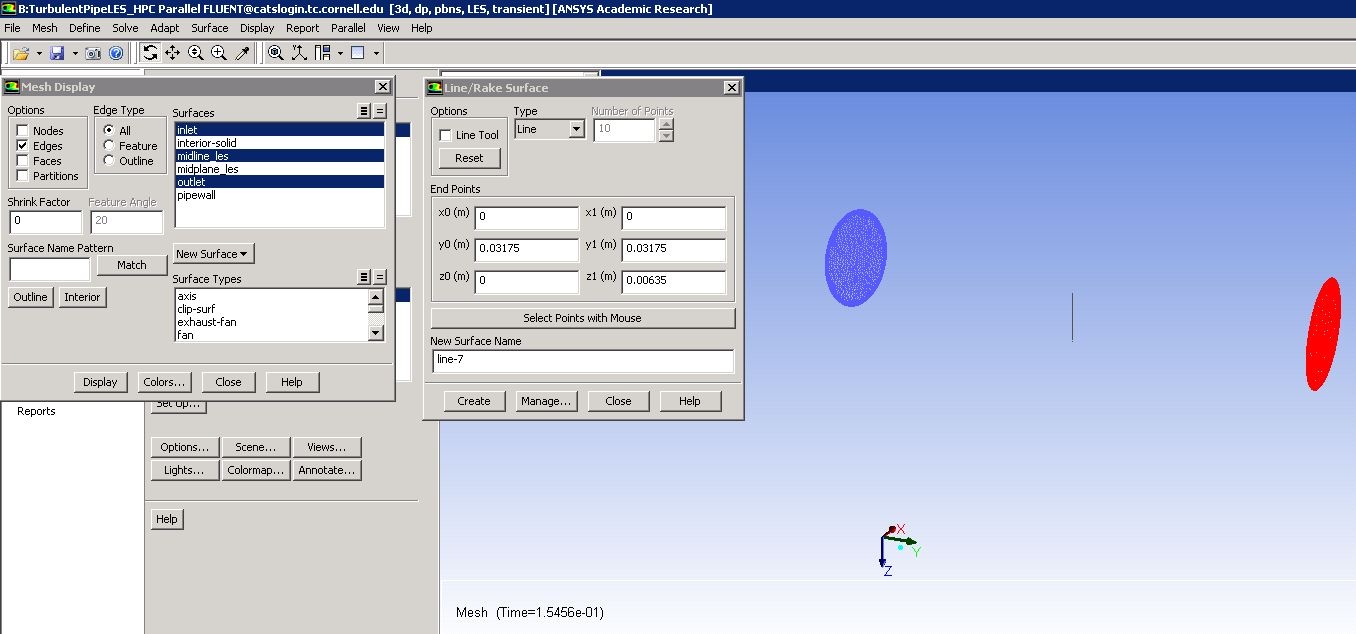Open dropdown arrow beside folder icon
Viewport: 1356px width, 634px height.
click(39, 53)
